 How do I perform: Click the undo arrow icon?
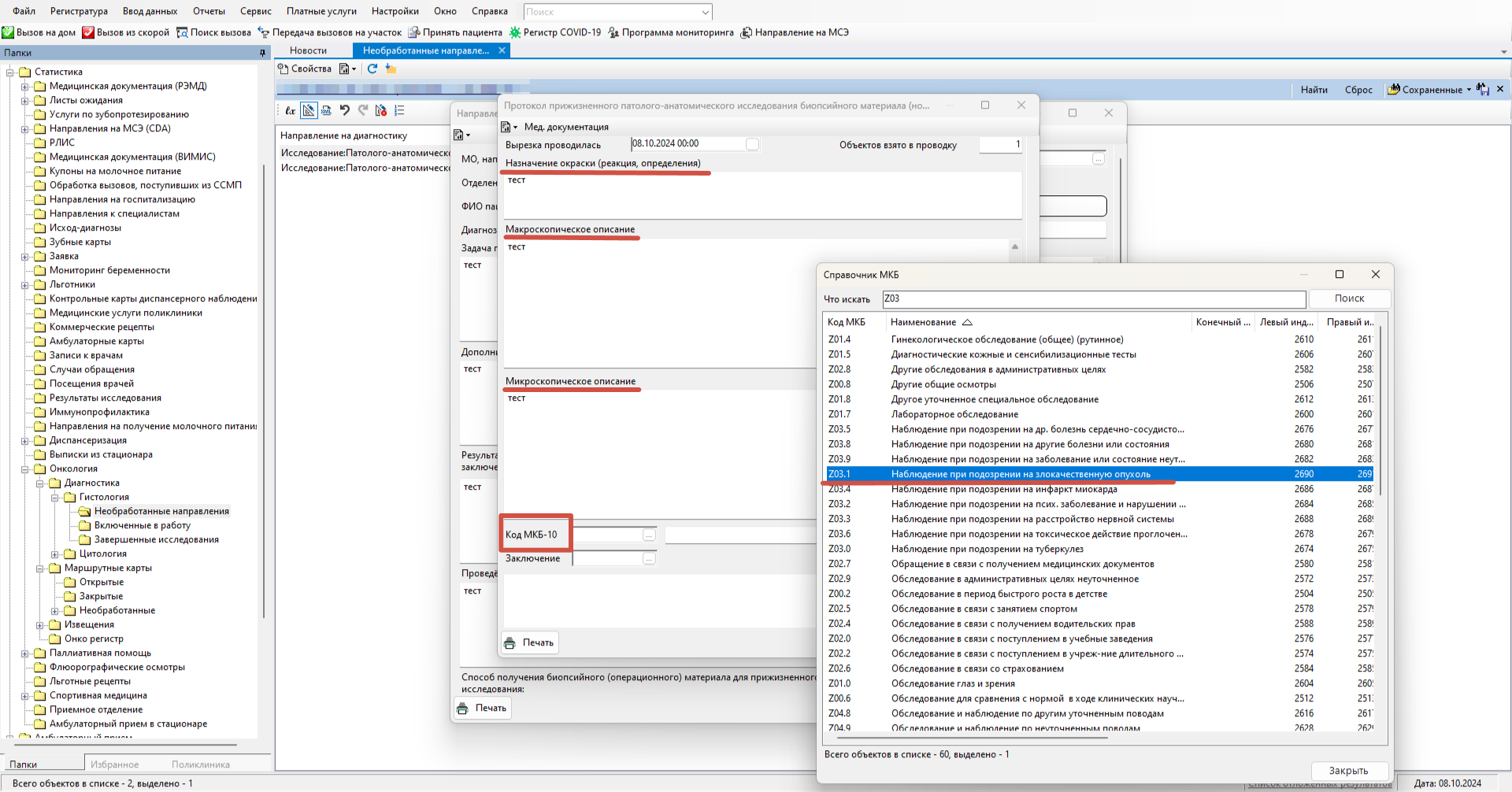(344, 110)
